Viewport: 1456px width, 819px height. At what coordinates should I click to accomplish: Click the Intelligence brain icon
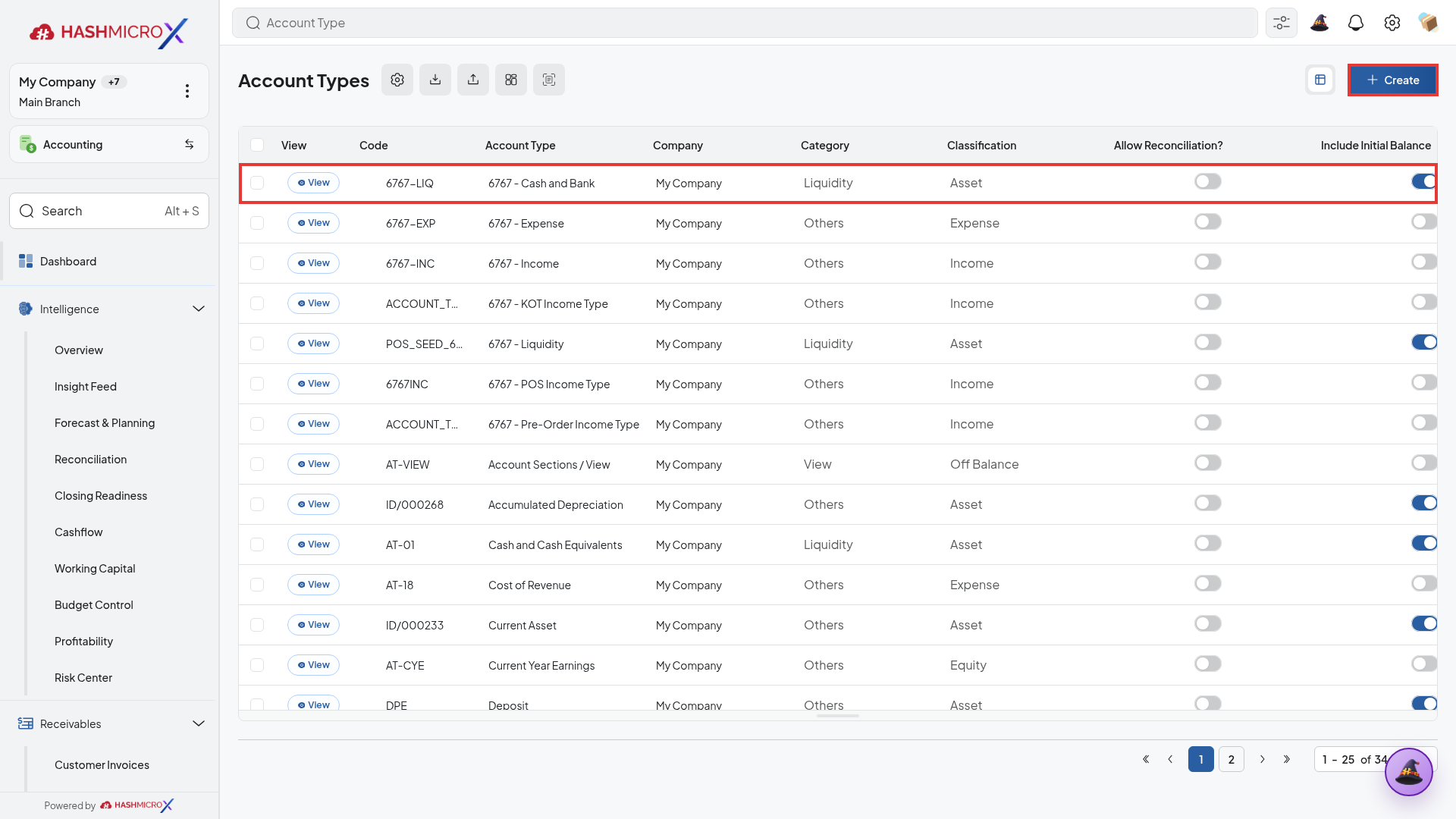click(x=26, y=309)
